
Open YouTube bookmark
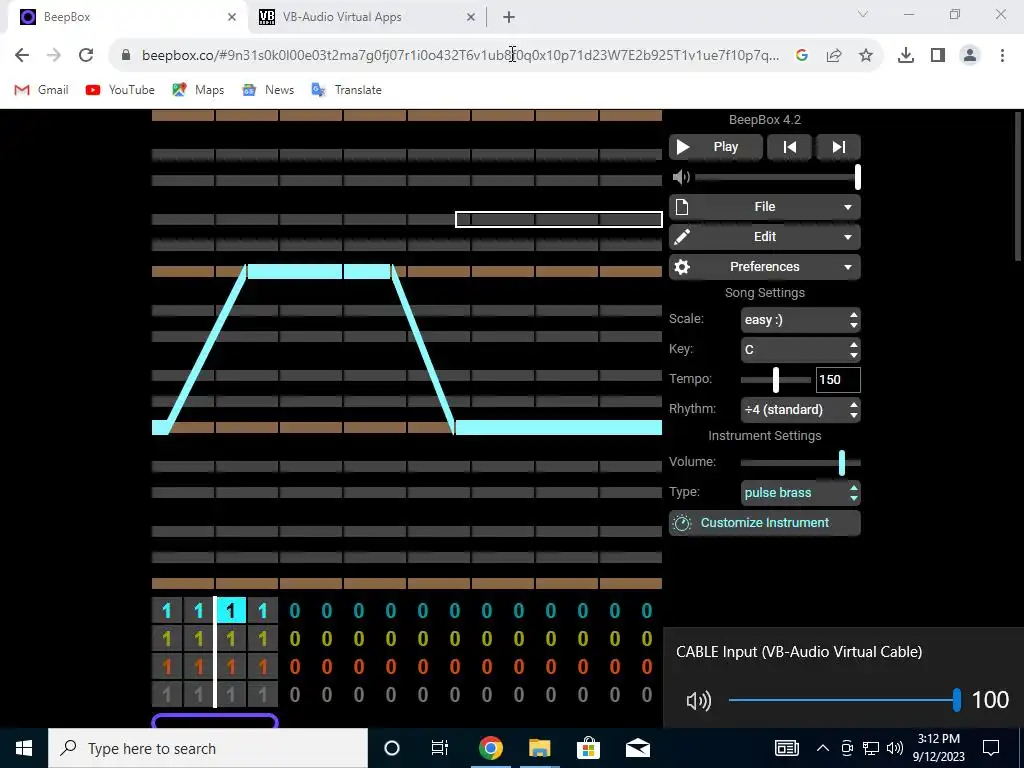(x=120, y=90)
